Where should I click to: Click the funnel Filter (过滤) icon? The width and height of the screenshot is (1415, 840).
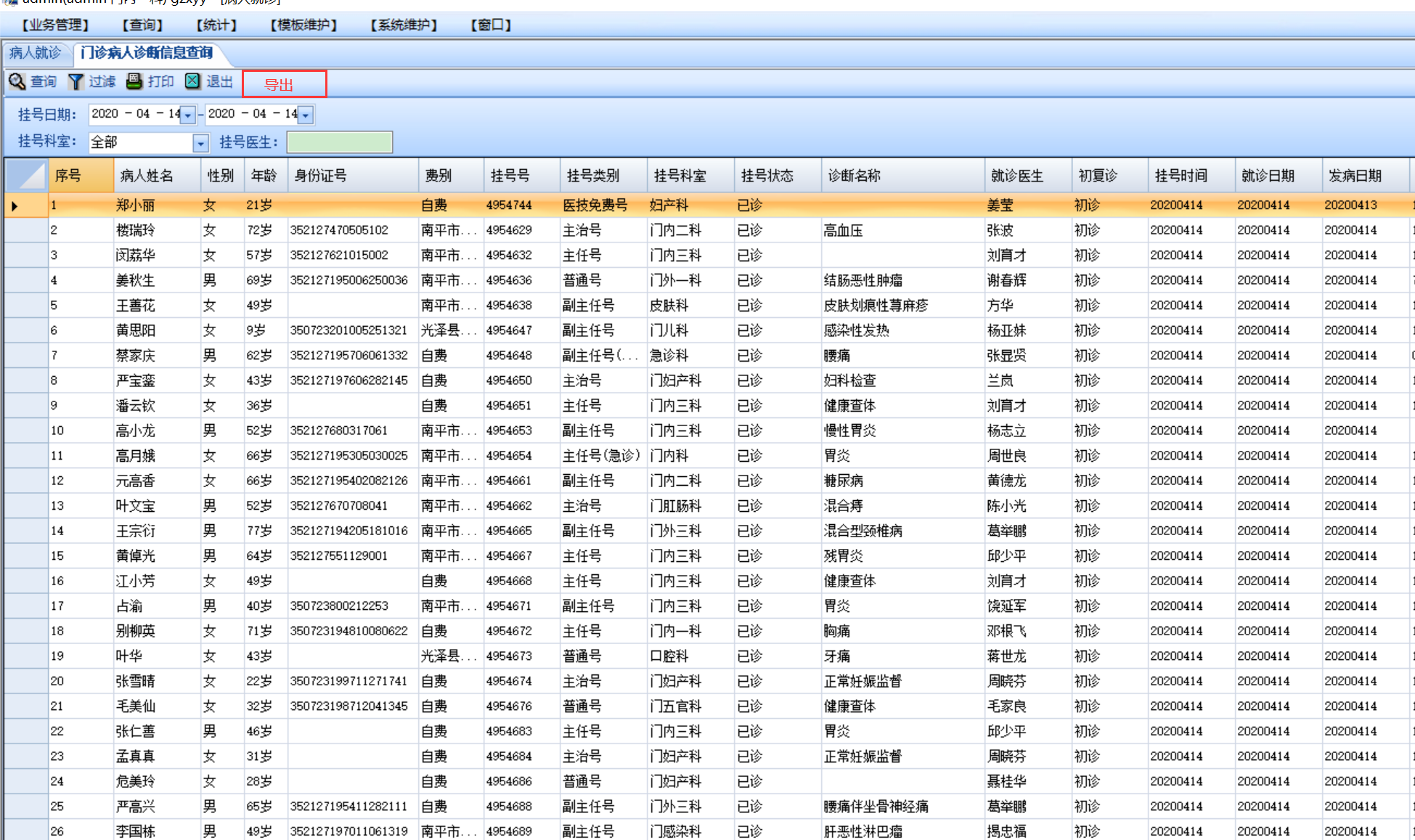tap(76, 81)
